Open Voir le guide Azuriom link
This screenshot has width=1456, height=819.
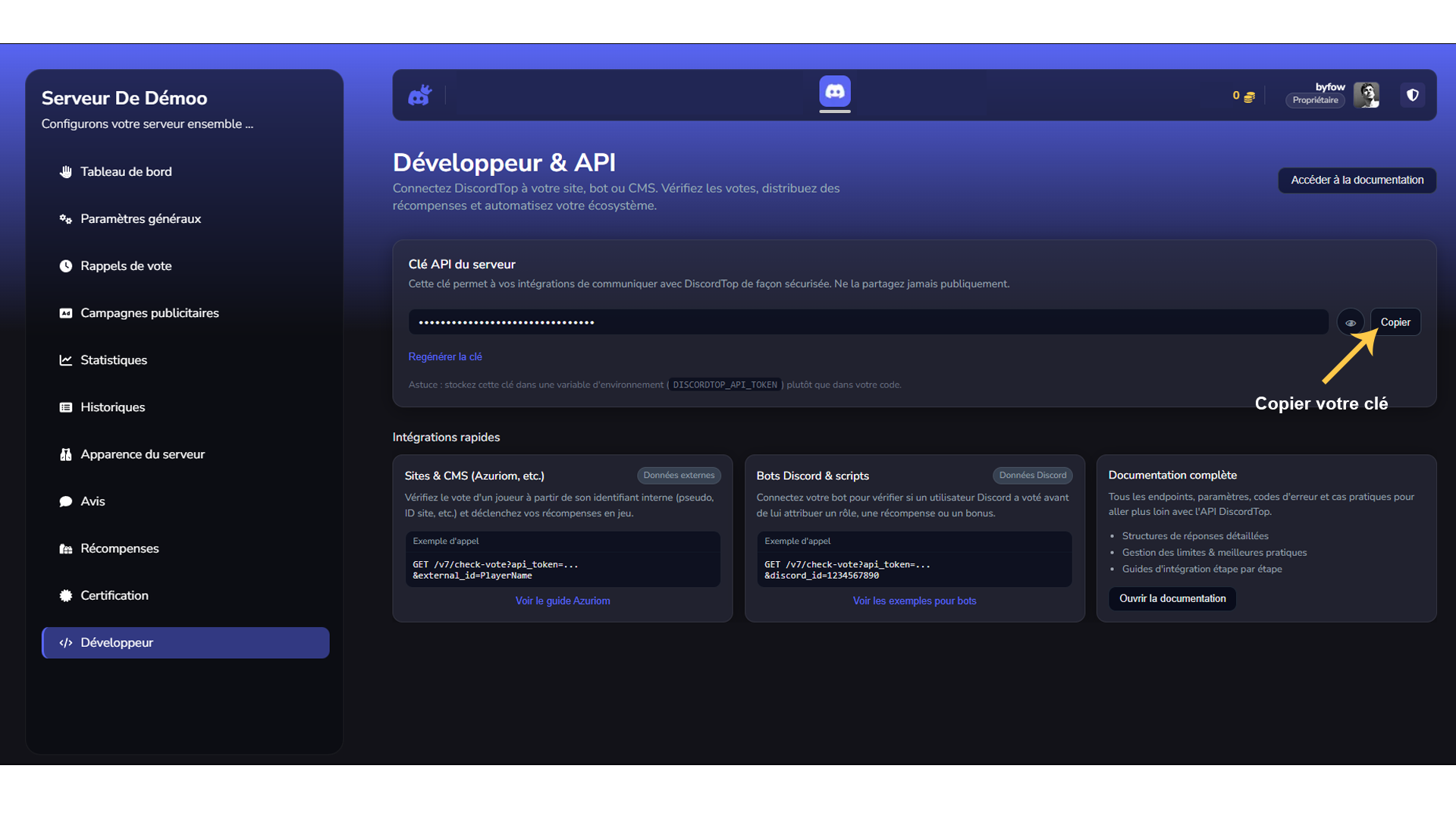(562, 601)
